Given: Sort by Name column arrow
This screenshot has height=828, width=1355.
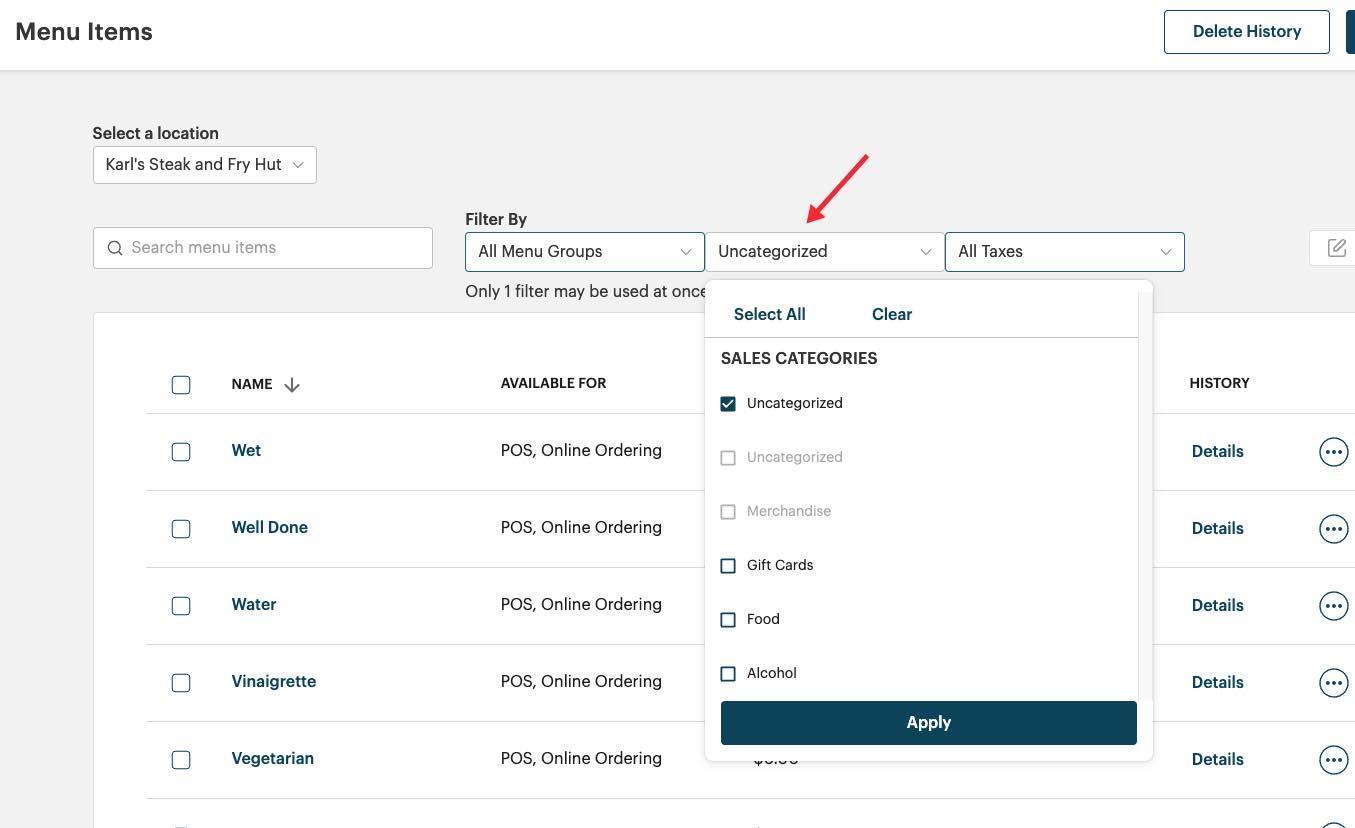Looking at the screenshot, I should (x=292, y=385).
